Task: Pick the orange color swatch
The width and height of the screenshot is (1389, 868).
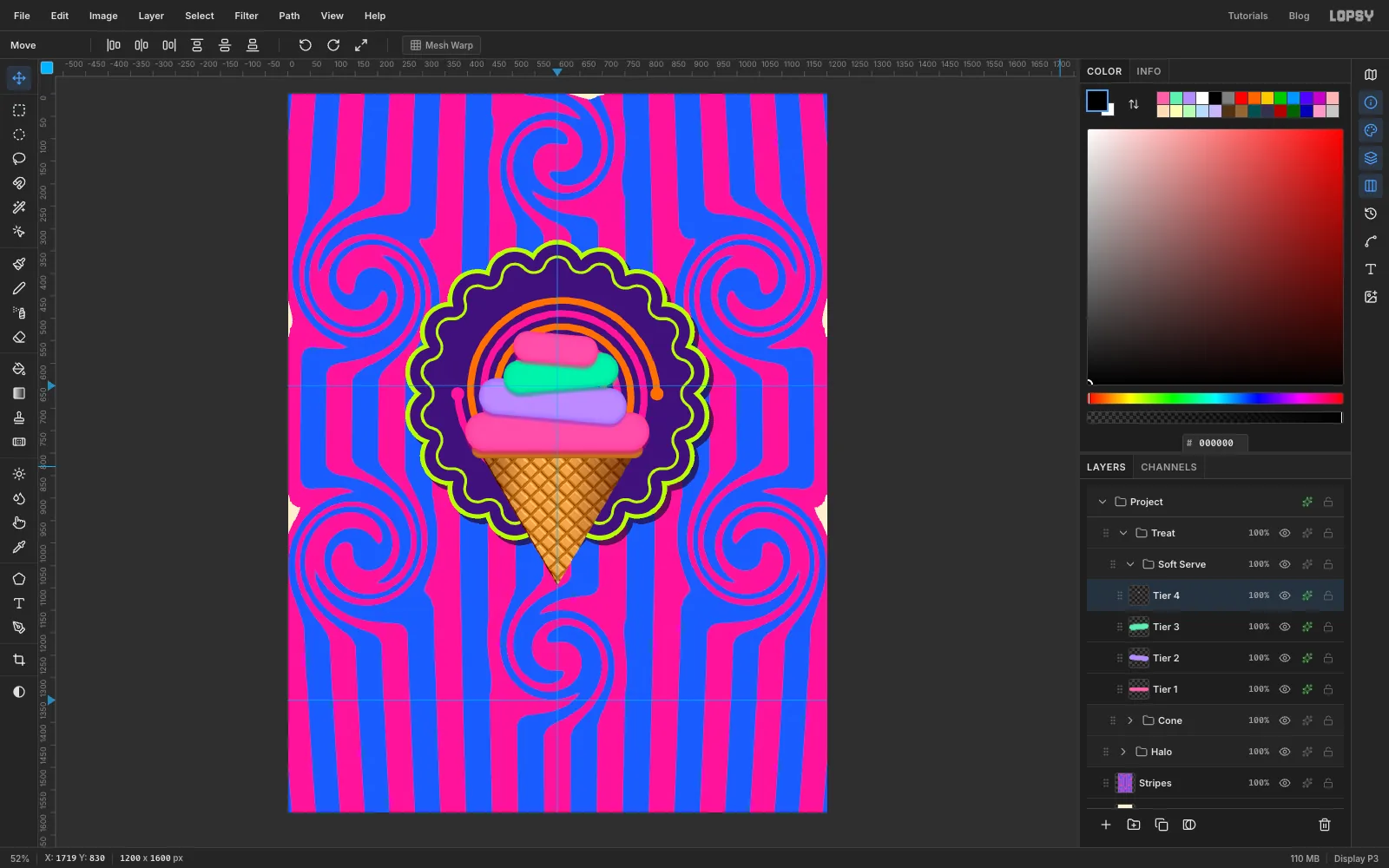Action: [1254, 98]
